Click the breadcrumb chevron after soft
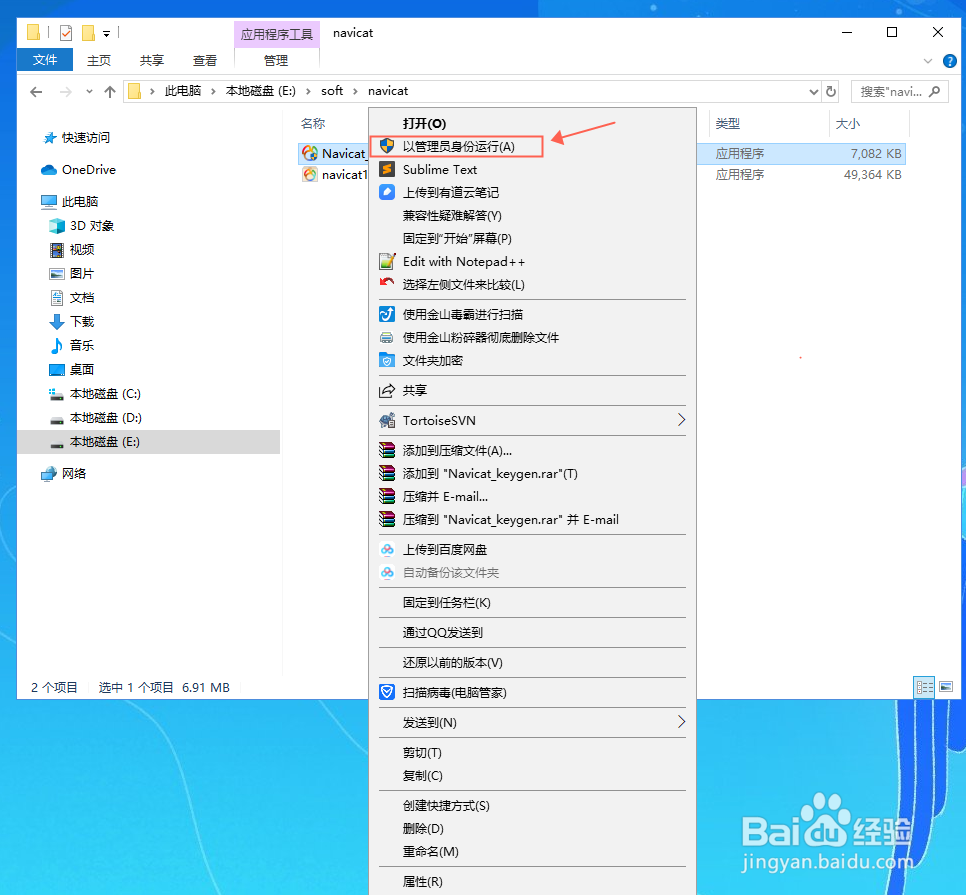Screen dimensions: 966x895 click(355, 91)
